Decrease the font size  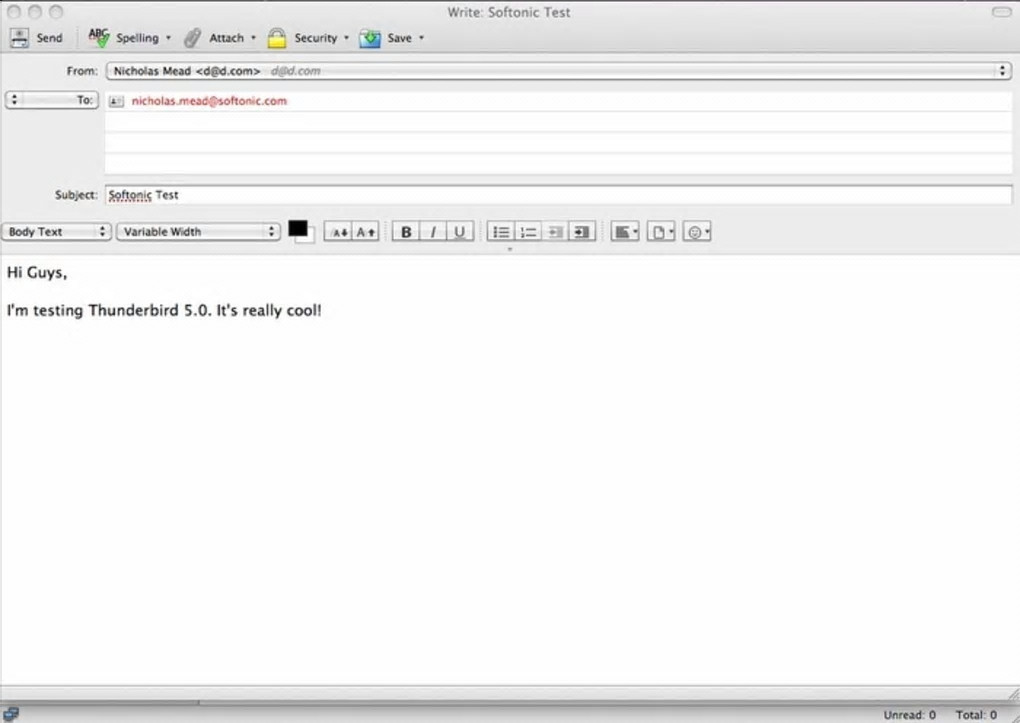pyautogui.click(x=338, y=232)
